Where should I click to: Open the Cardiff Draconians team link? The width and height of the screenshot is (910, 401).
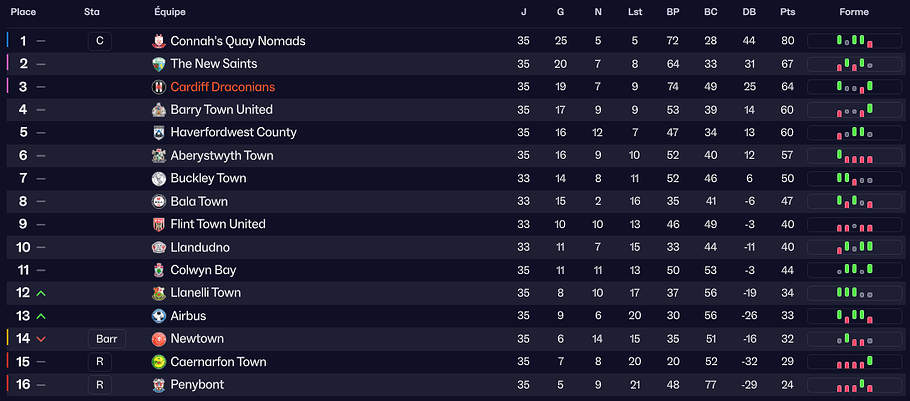pos(222,87)
